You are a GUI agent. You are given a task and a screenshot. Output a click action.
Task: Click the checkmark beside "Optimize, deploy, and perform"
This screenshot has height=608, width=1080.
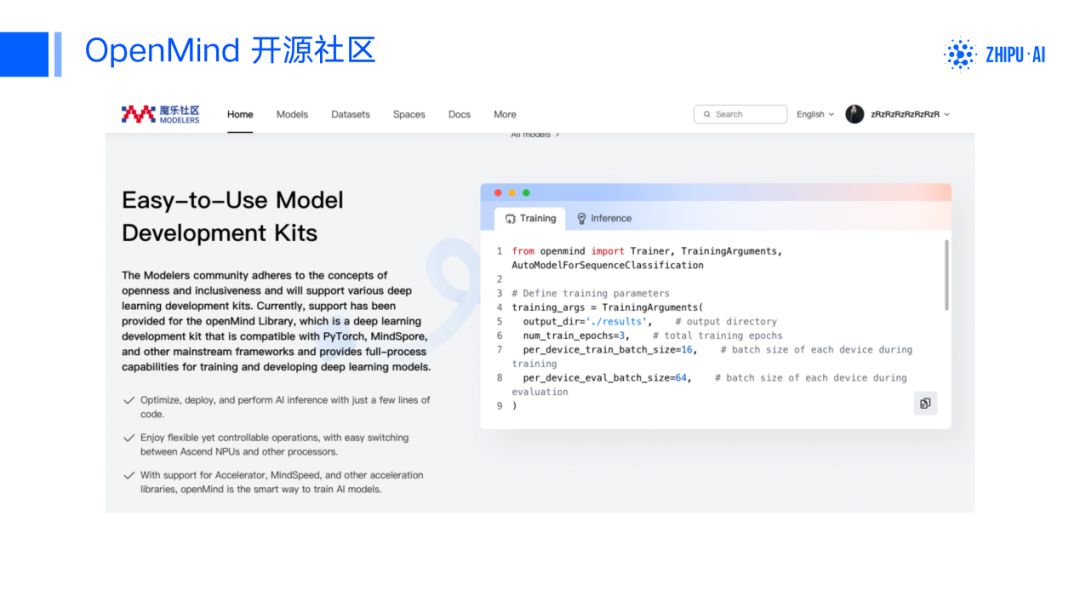128,400
